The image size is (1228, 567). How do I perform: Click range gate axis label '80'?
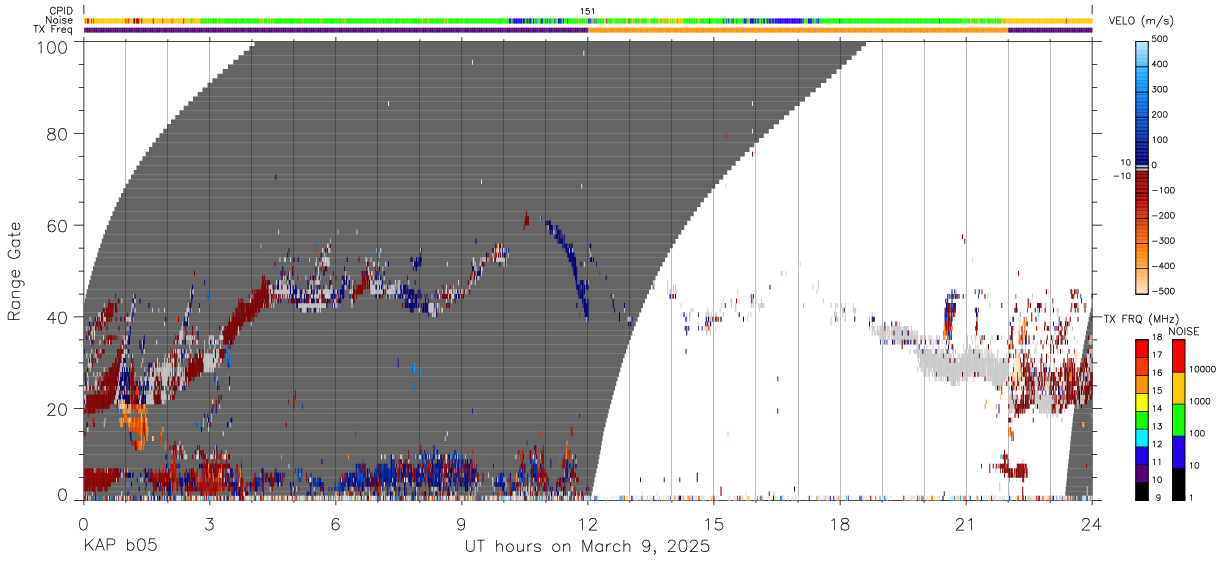[x=59, y=133]
